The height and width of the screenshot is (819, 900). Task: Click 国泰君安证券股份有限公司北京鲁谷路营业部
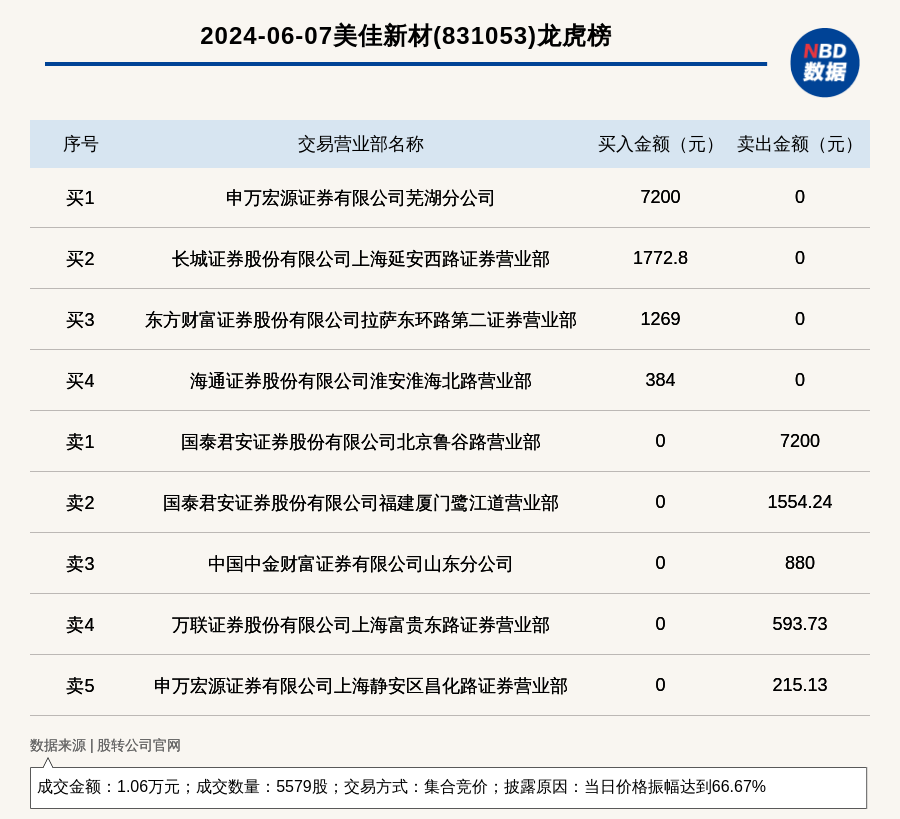(360, 442)
